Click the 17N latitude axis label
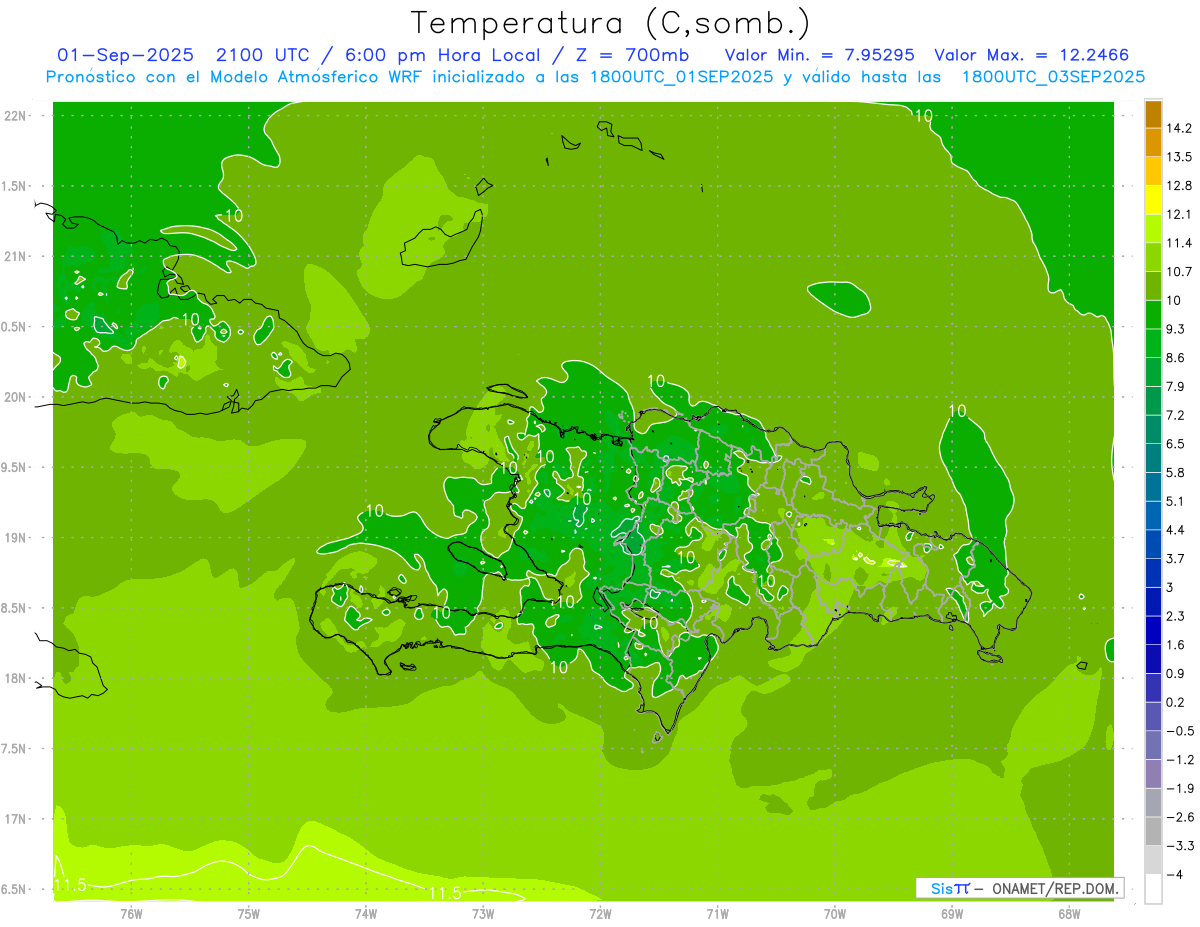The image size is (1200, 927). point(17,819)
